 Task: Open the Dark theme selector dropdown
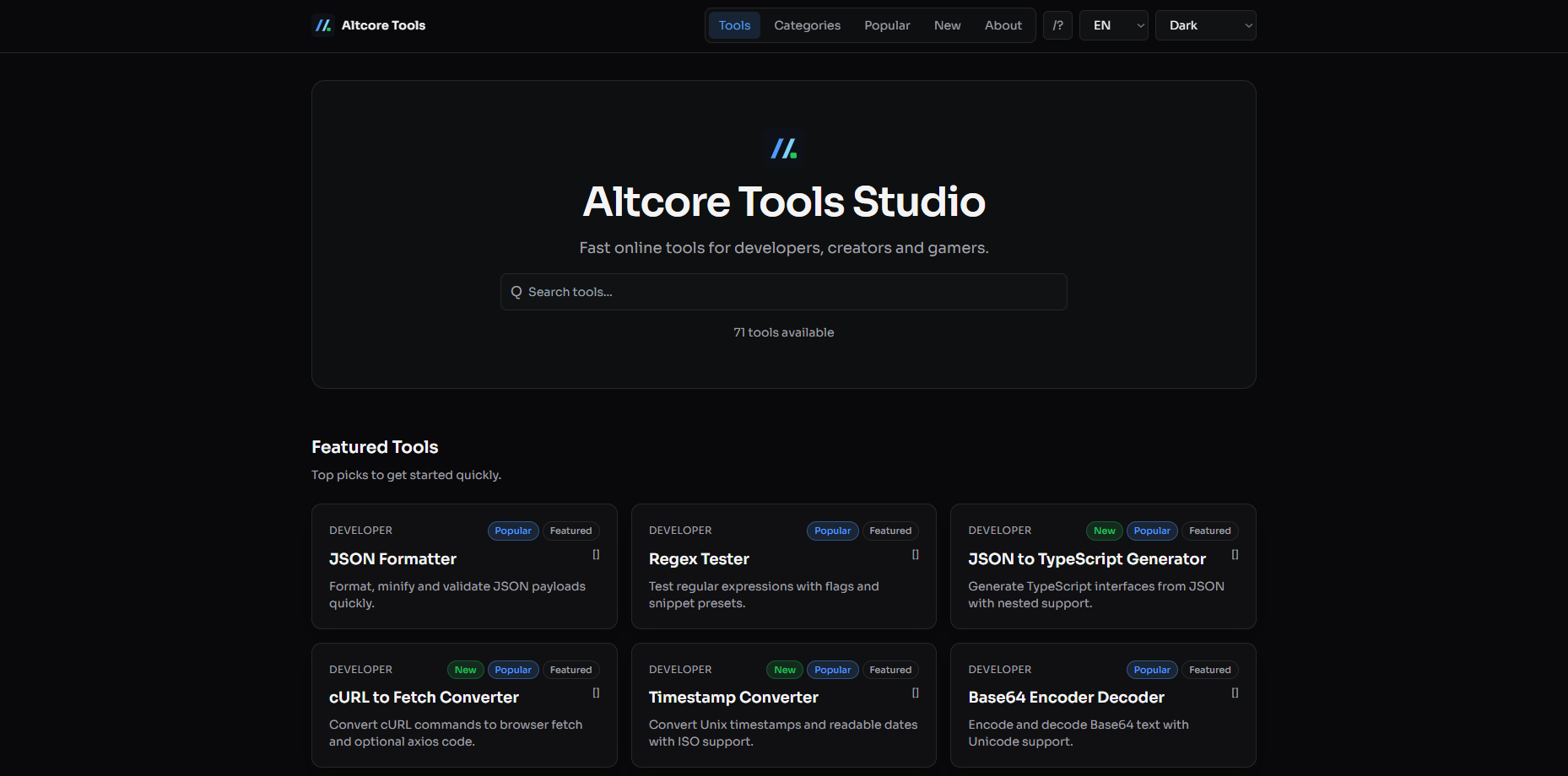(x=1205, y=25)
